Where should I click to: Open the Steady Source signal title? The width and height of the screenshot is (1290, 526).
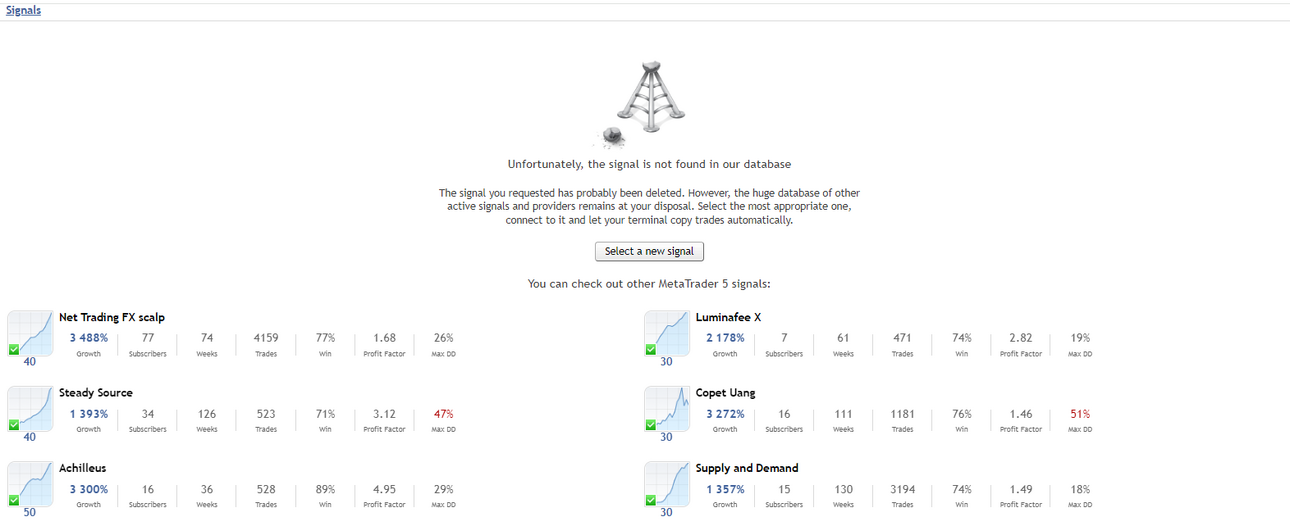coord(96,393)
